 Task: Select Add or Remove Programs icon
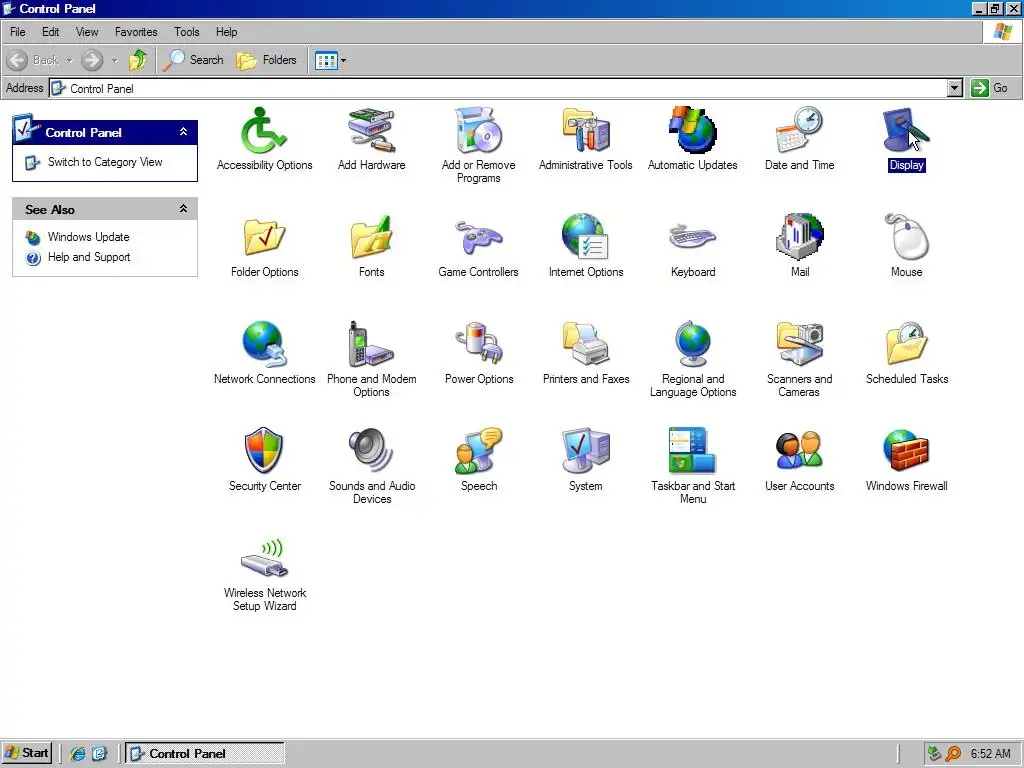coord(478,131)
